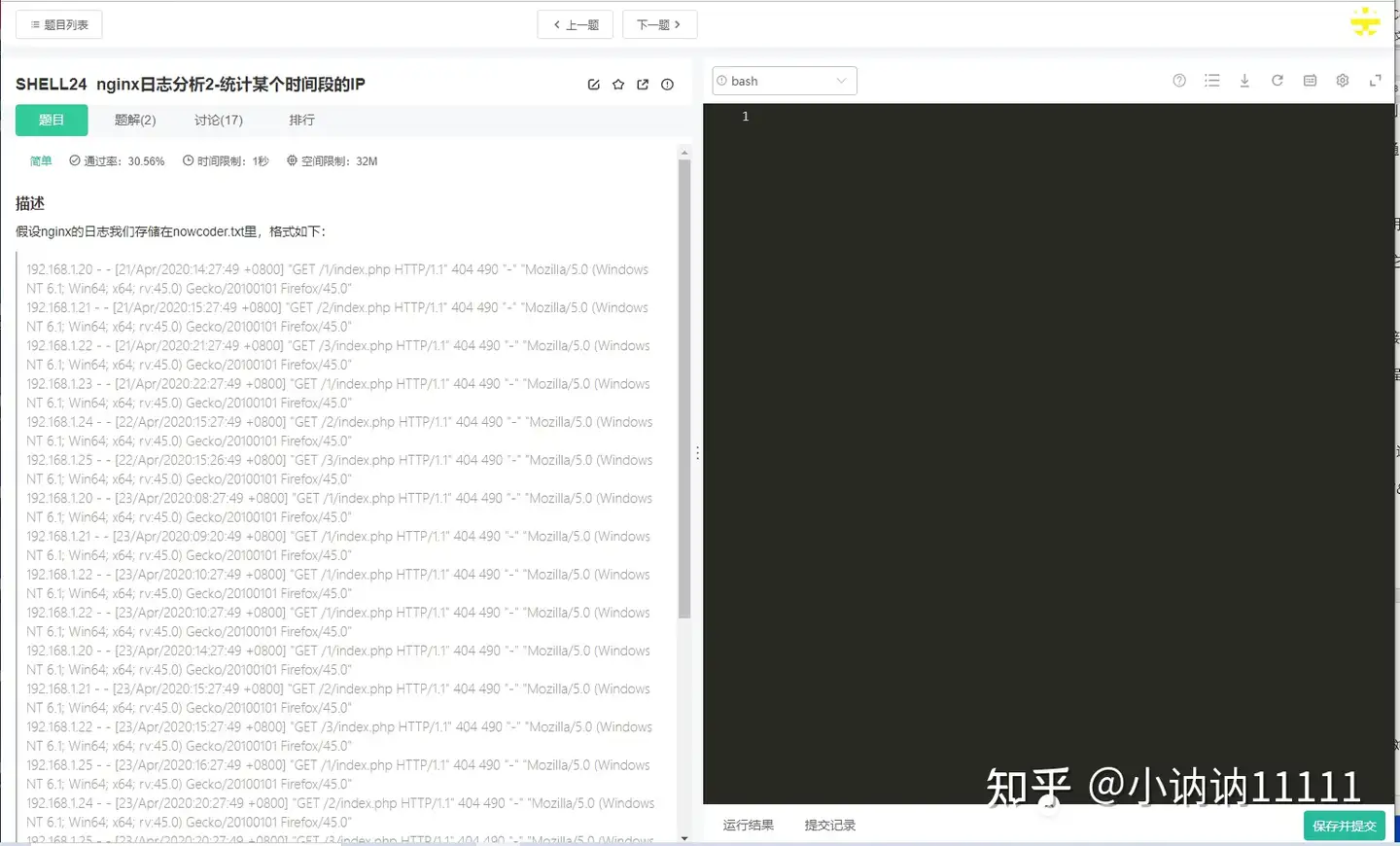Reset code with refresh icon
Viewport: 1400px width, 846px height.
tap(1277, 81)
